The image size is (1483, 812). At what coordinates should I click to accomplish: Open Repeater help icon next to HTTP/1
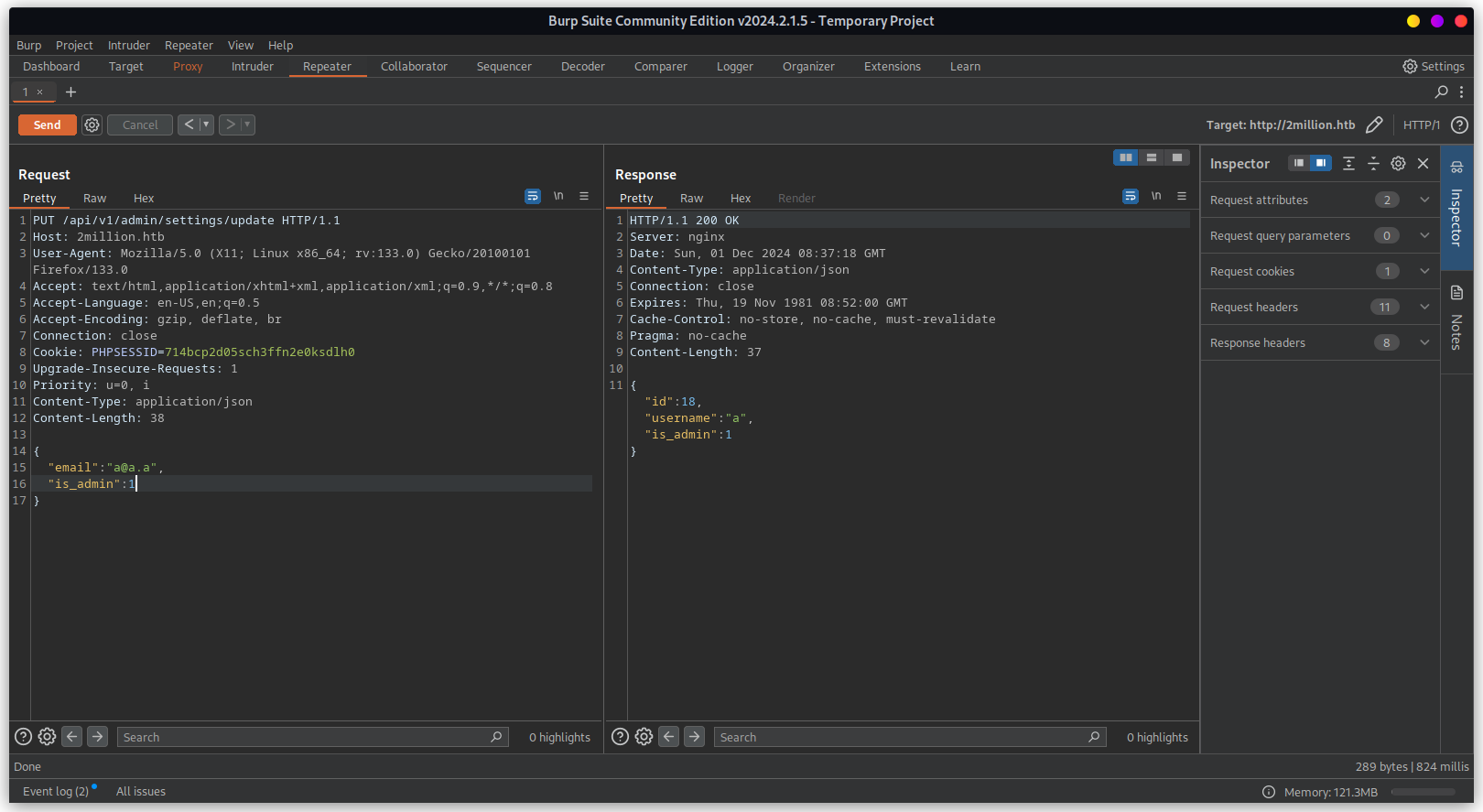click(1460, 125)
